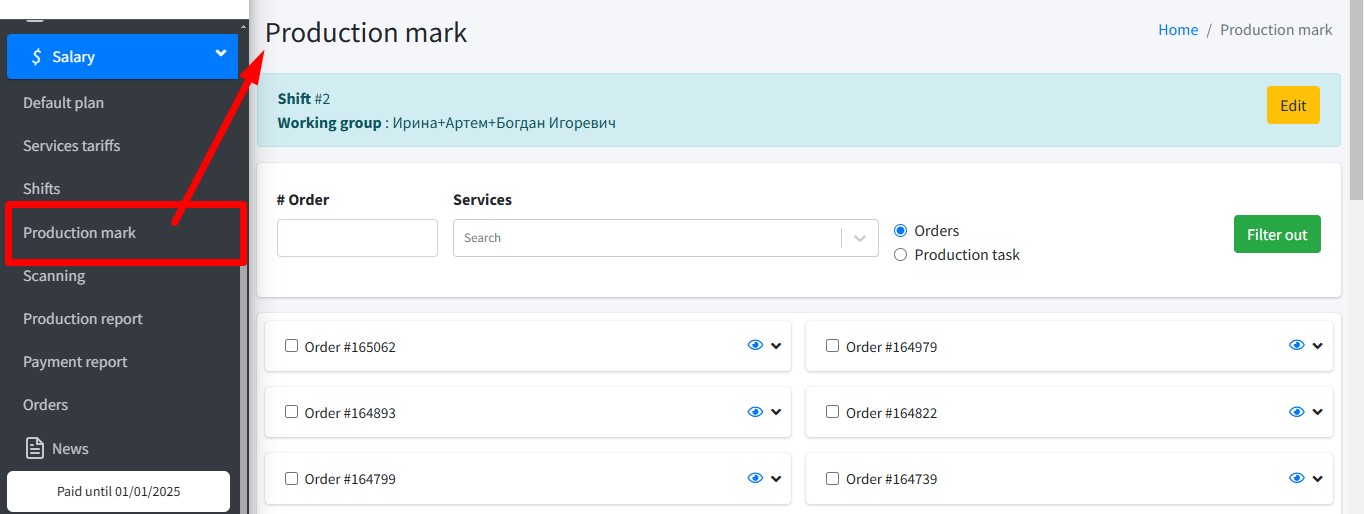Screen dimensions: 1364x514
Task: Go to Services tariffs menu item
Action: [71, 146]
